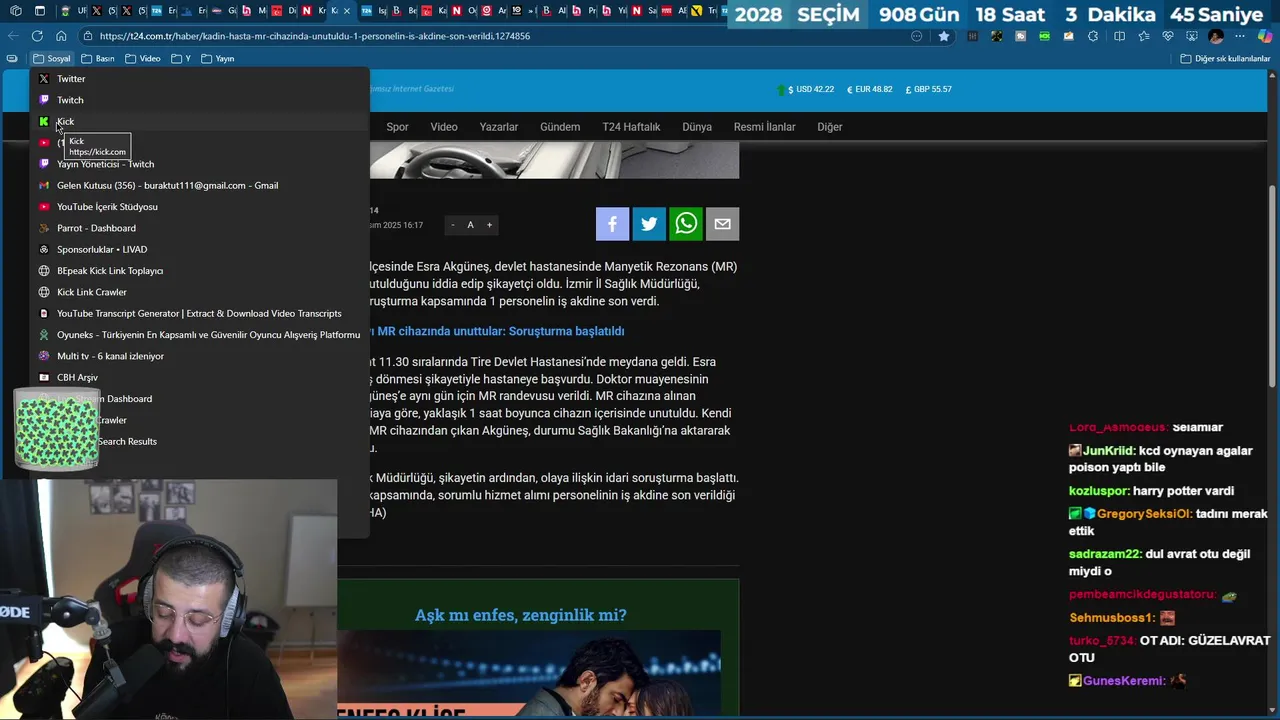
Task: Open the Aşk mı enfes, zenginlik mi? ad
Action: point(520,615)
